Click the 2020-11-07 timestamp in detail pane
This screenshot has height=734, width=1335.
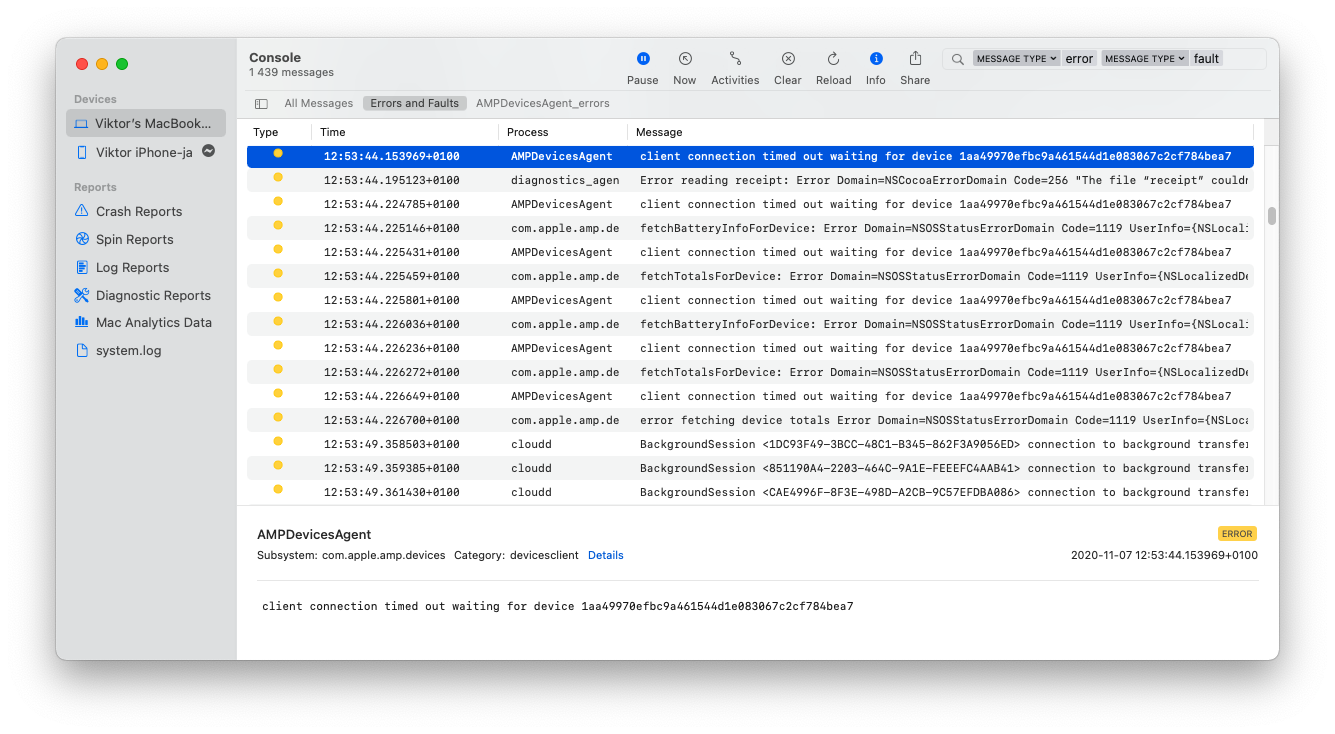point(1164,555)
